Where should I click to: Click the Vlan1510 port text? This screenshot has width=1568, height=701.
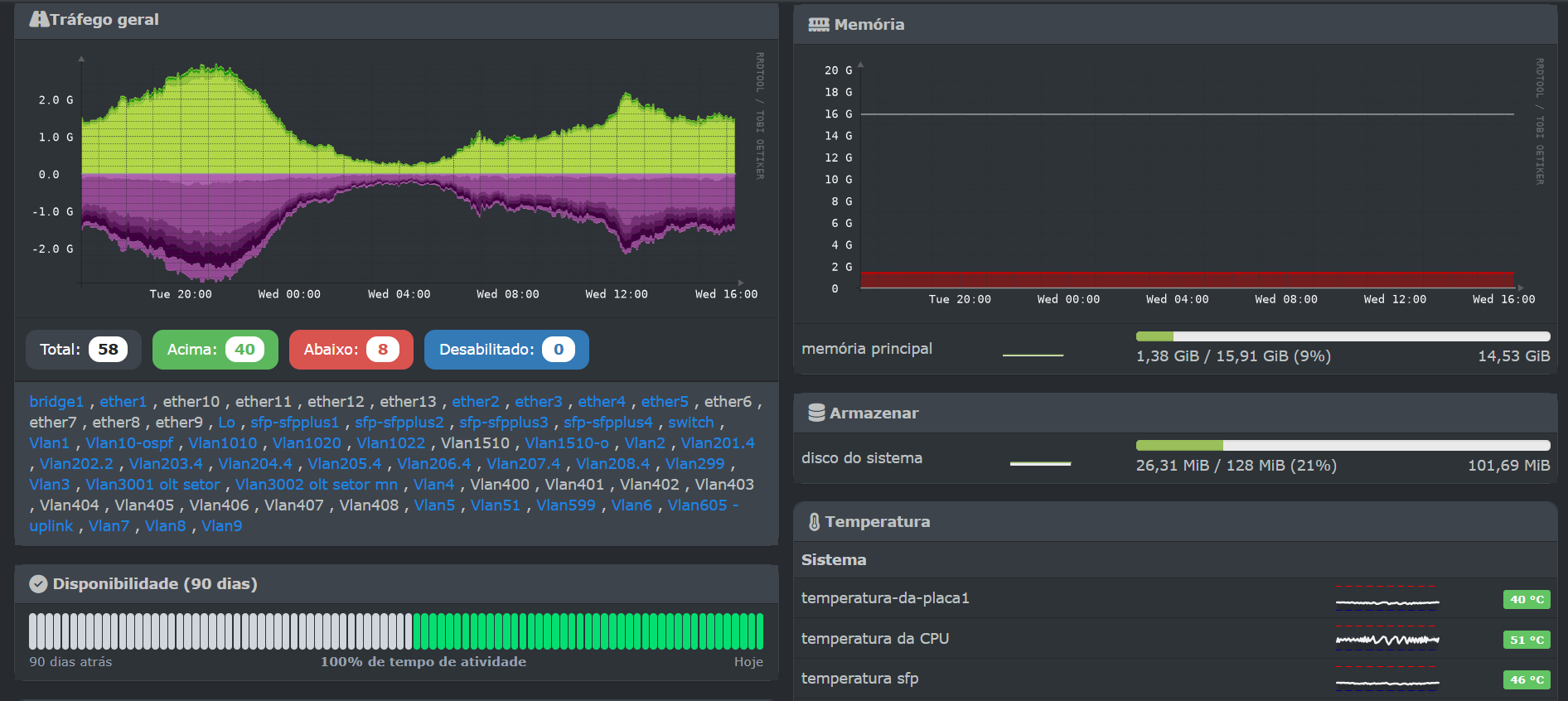476,443
